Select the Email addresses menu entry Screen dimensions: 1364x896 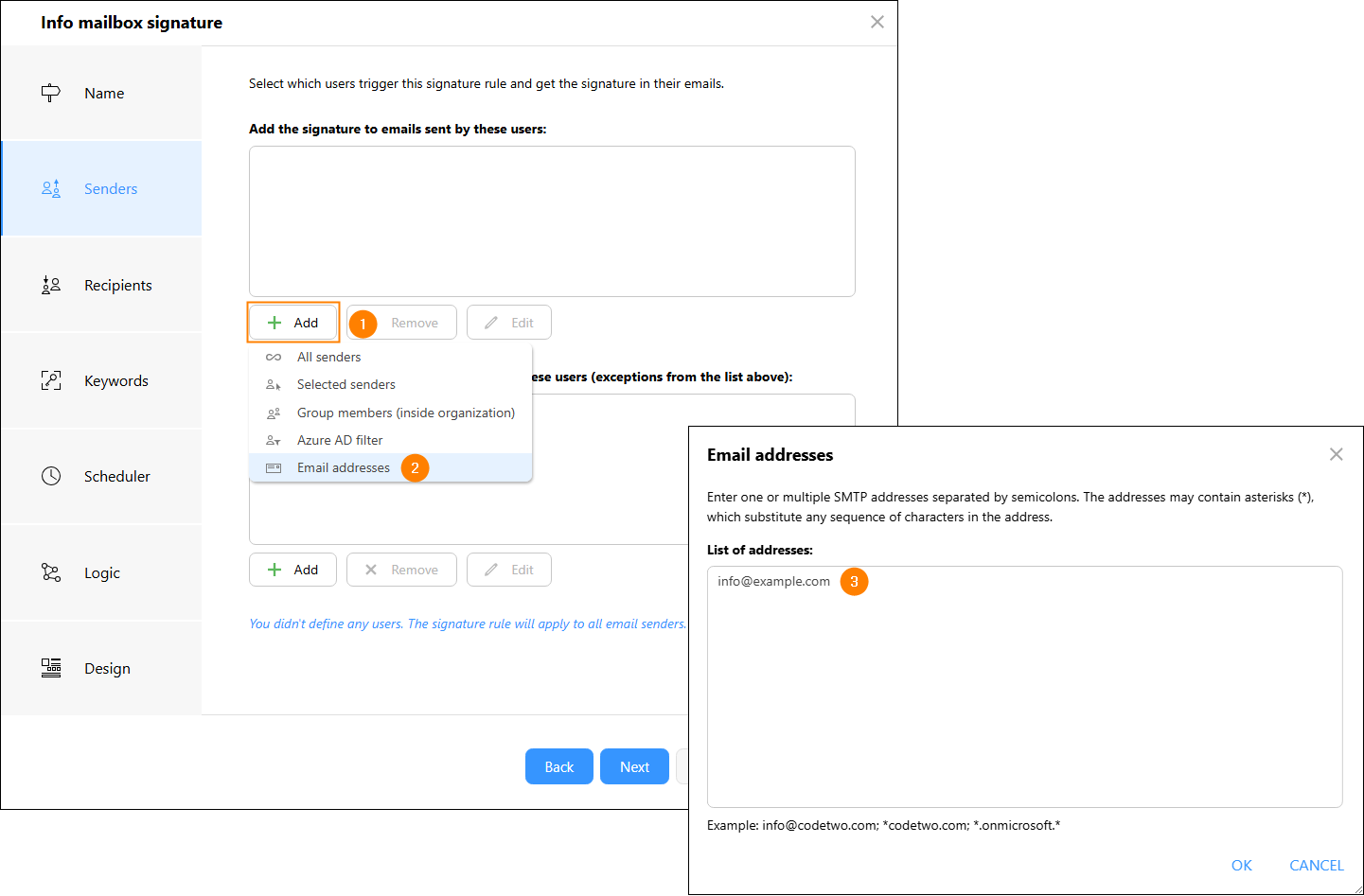tap(390, 467)
